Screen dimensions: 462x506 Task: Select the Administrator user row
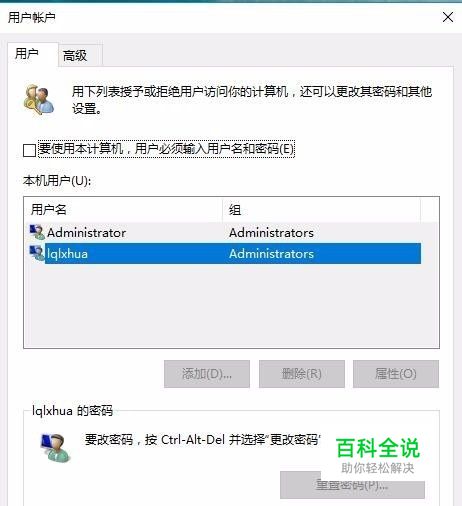click(225, 233)
